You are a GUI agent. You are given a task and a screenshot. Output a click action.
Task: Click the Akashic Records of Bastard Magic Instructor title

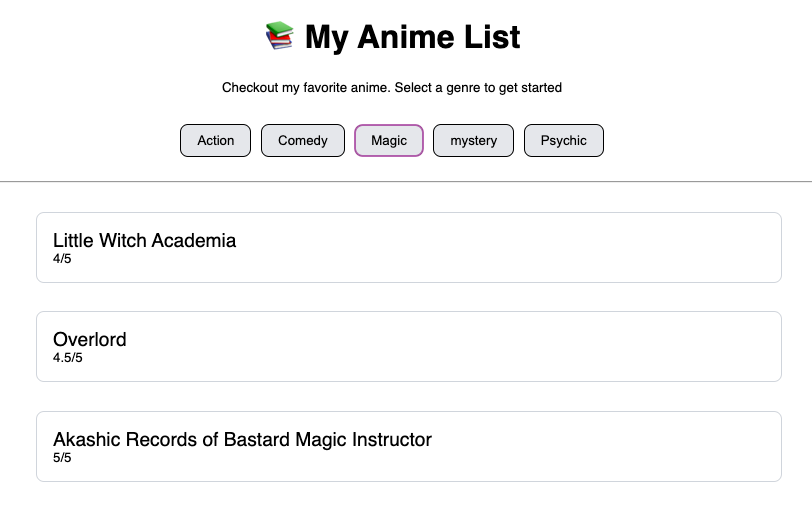tap(242, 439)
